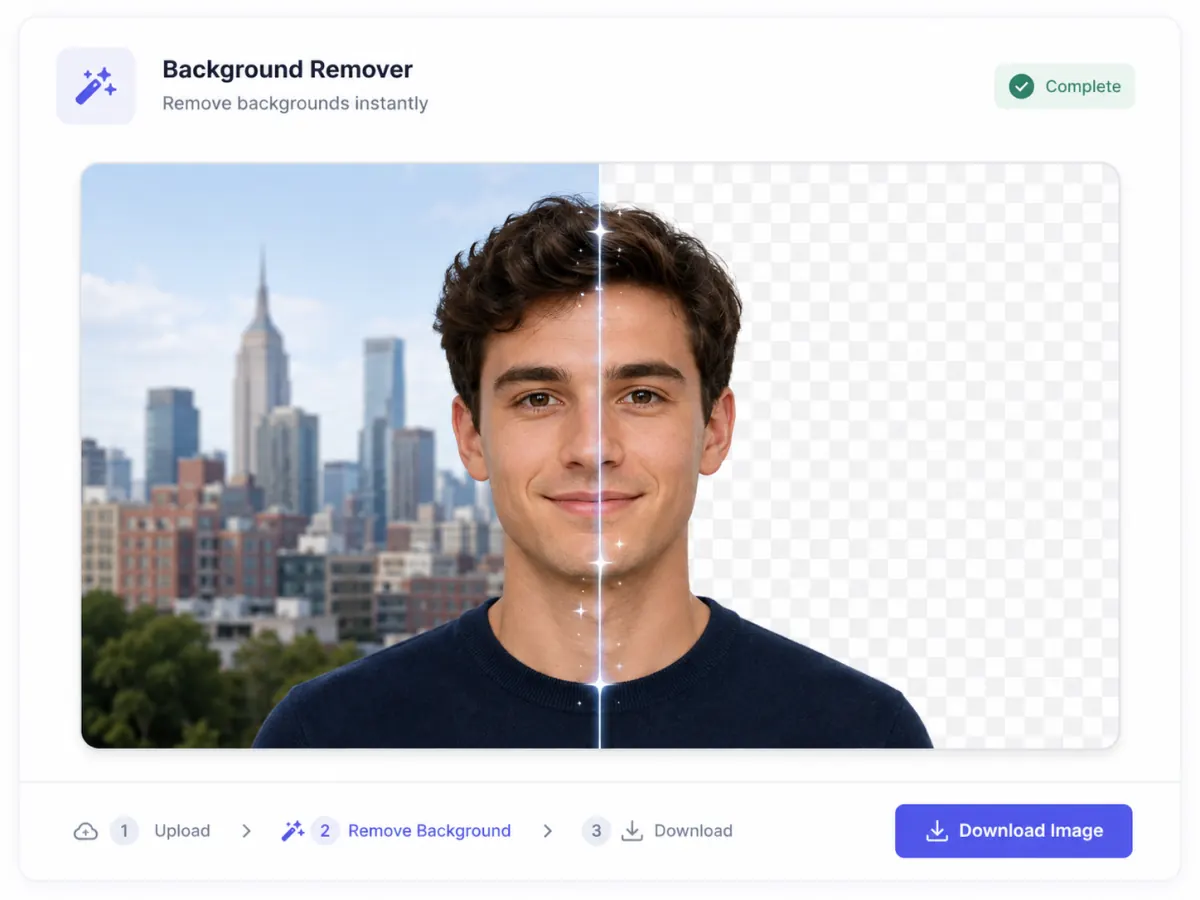Click the chevron after Upload
This screenshot has width=1200, height=900.
[246, 831]
